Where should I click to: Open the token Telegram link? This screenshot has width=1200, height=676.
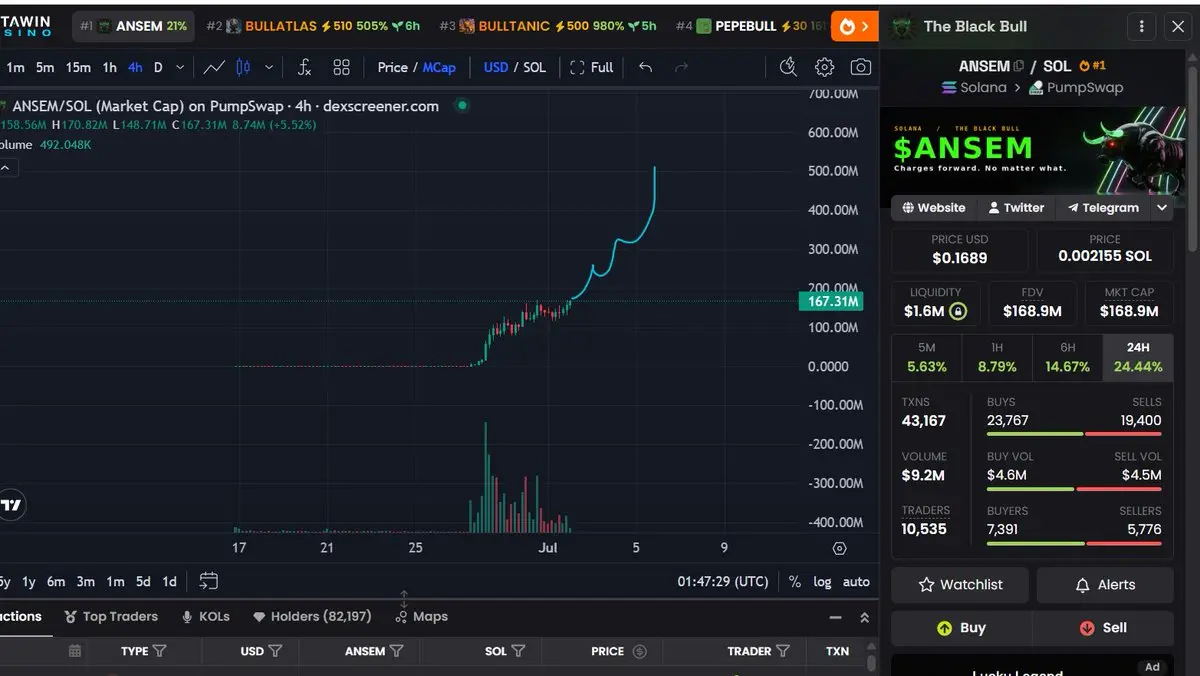pos(1102,208)
